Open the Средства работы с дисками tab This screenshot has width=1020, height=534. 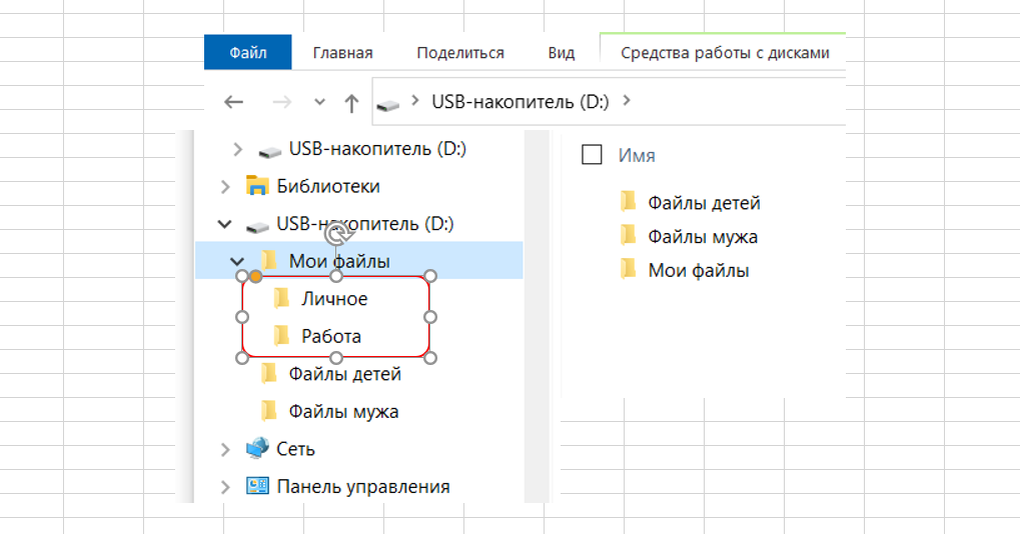[725, 53]
